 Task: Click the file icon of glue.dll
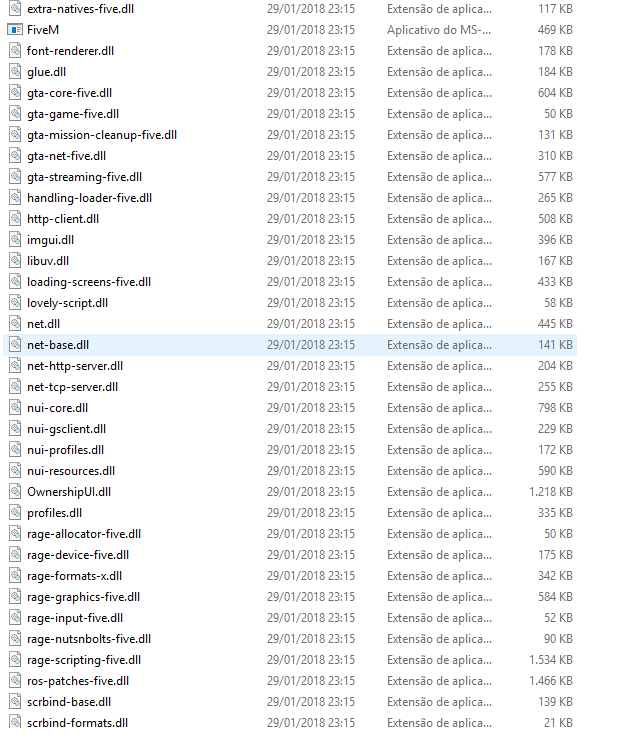tap(15, 72)
